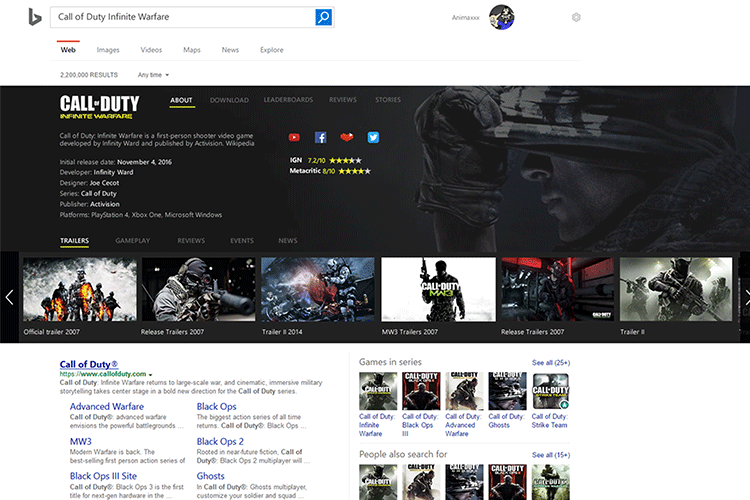
Task: Click the search query input field
Action: (182, 17)
